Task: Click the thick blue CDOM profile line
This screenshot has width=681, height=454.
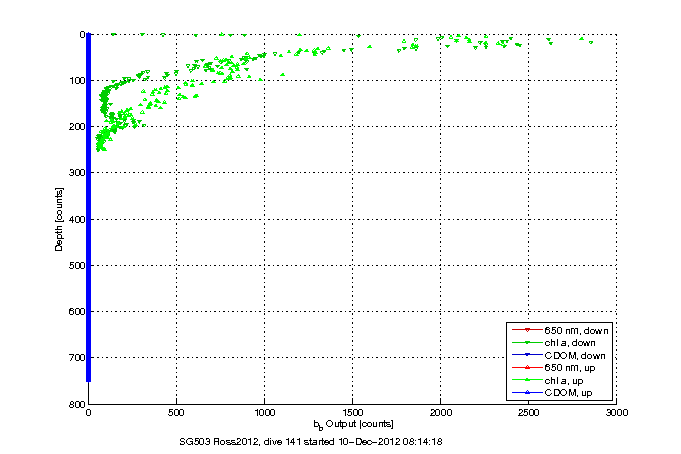Action: tap(89, 208)
